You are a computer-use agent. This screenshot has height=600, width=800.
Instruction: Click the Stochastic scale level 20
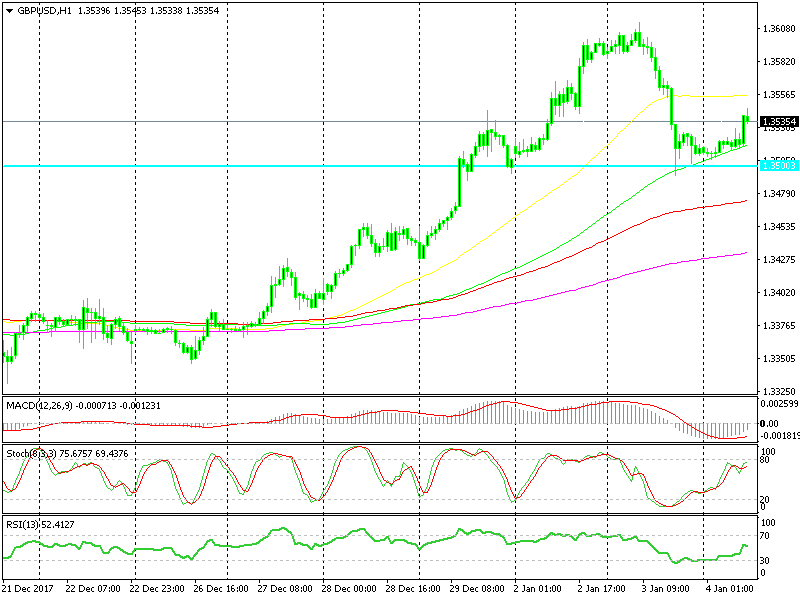(x=765, y=499)
